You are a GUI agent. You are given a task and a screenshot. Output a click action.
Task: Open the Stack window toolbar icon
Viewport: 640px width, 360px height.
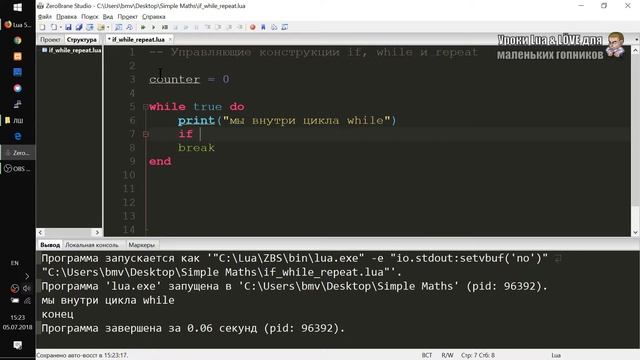point(274,27)
